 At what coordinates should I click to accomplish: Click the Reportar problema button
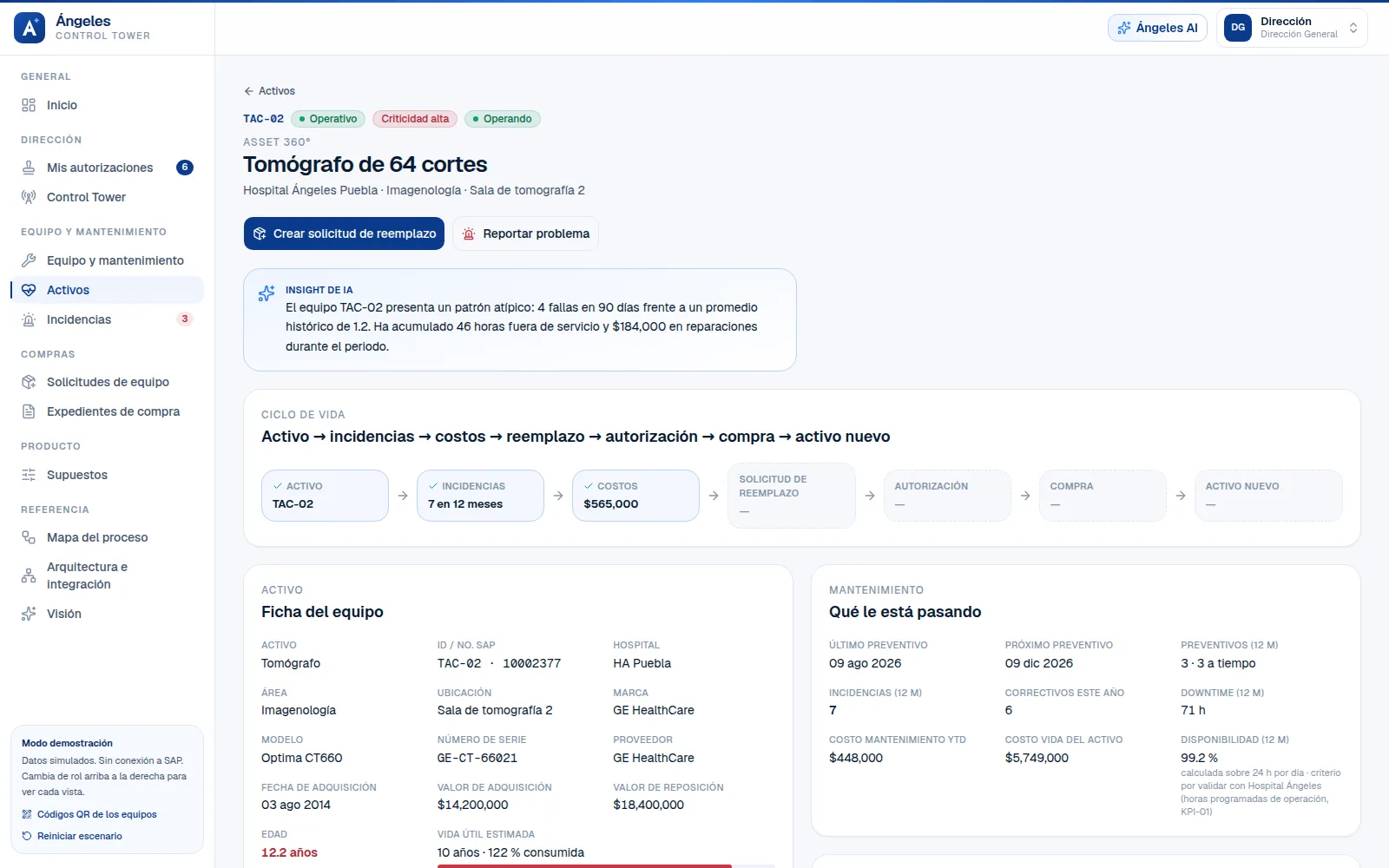(x=525, y=233)
